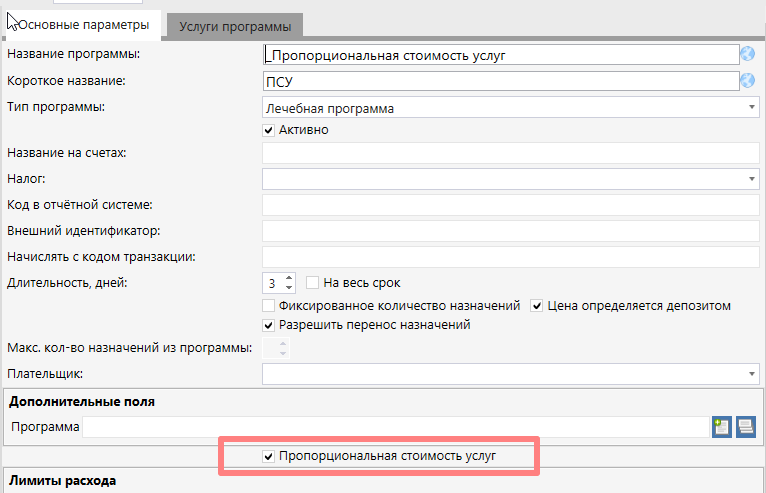Enable the На весь срок checkbox

[313, 282]
